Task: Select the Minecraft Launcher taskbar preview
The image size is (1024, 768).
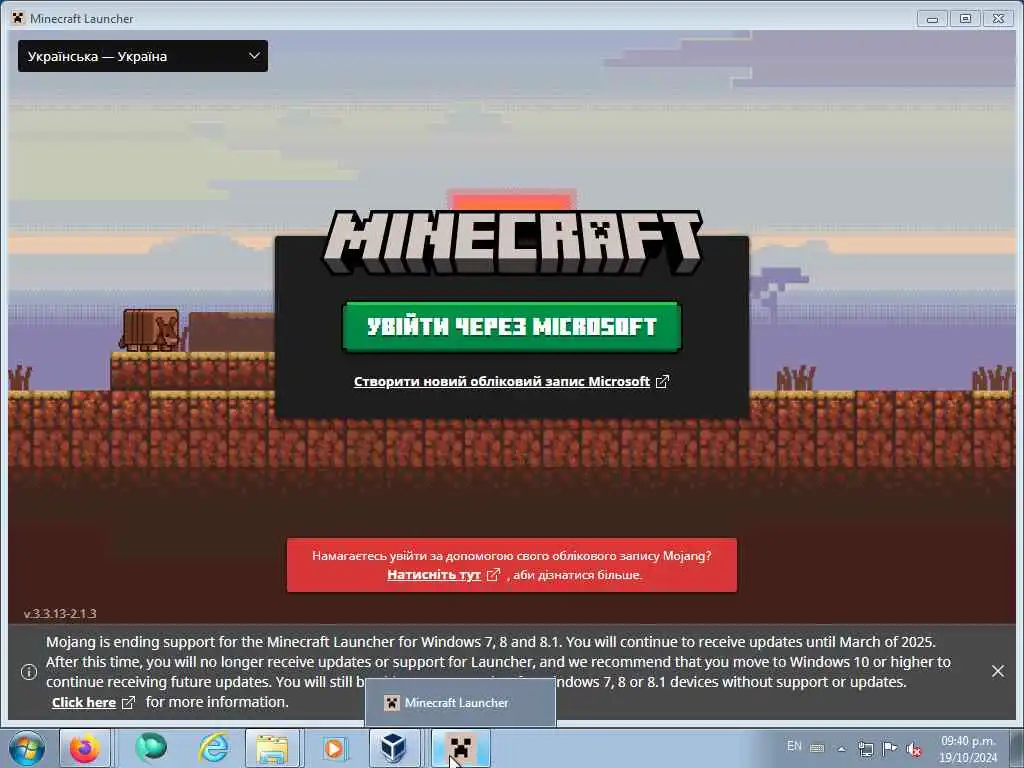Action: click(x=460, y=703)
